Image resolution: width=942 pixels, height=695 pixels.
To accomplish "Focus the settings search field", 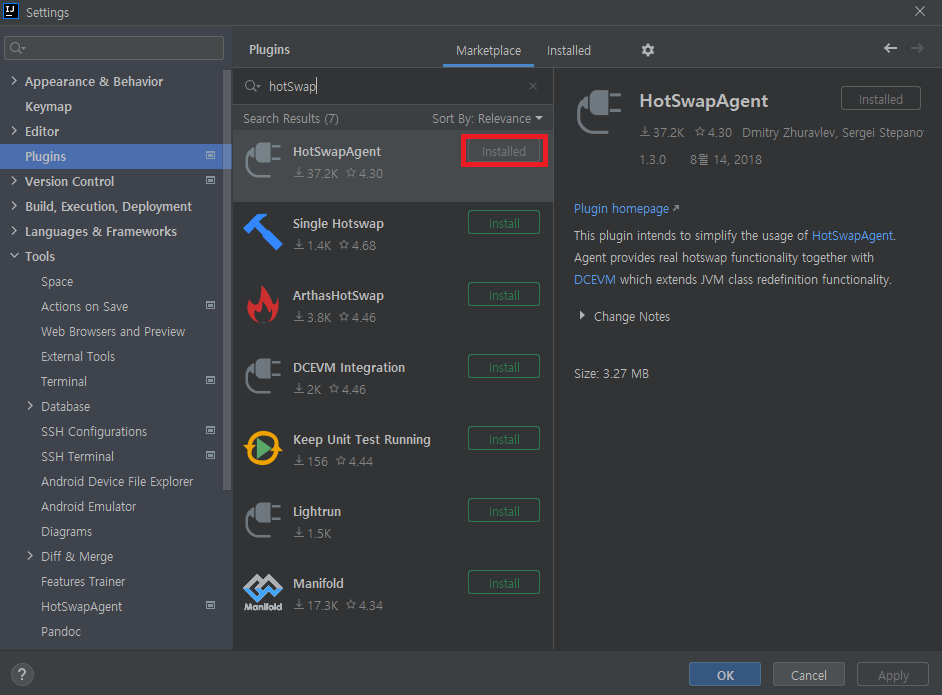I will coord(114,47).
